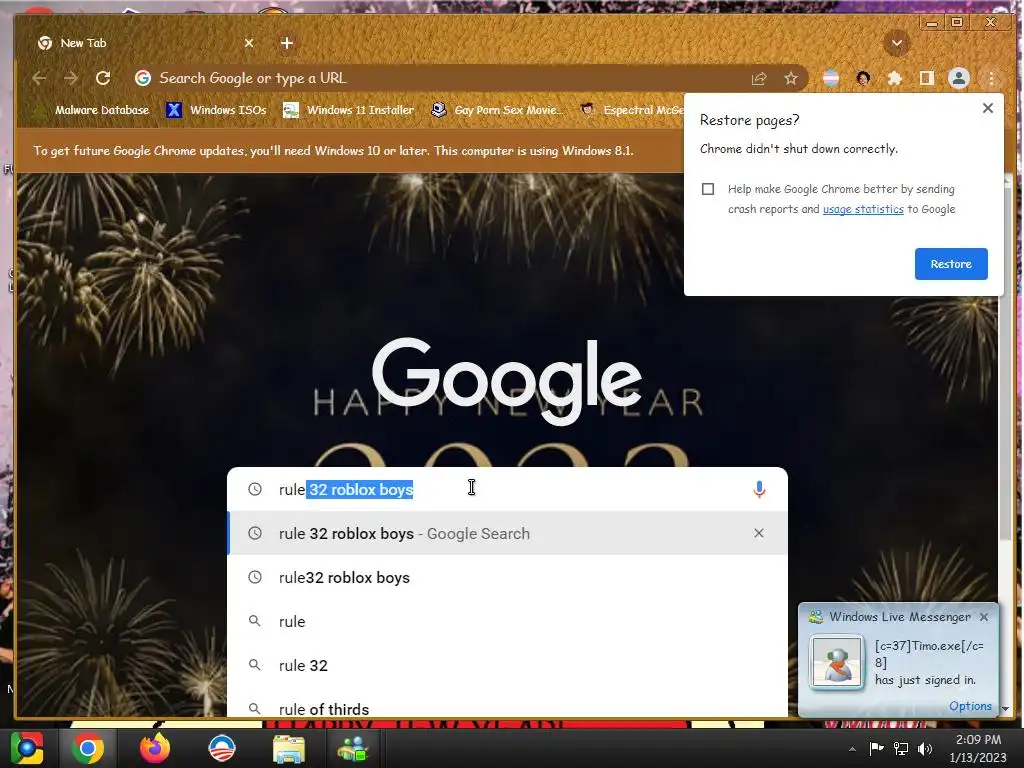Open the usage statistics link
The image size is (1024, 768).
(863, 209)
